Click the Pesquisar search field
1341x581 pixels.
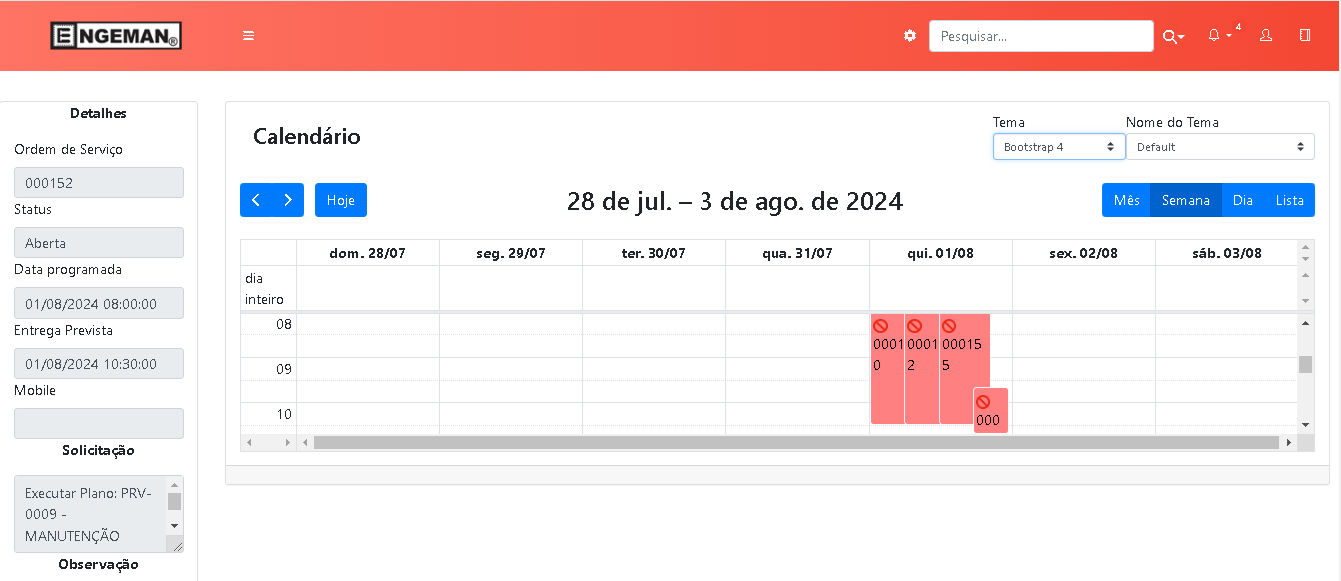click(x=1040, y=36)
